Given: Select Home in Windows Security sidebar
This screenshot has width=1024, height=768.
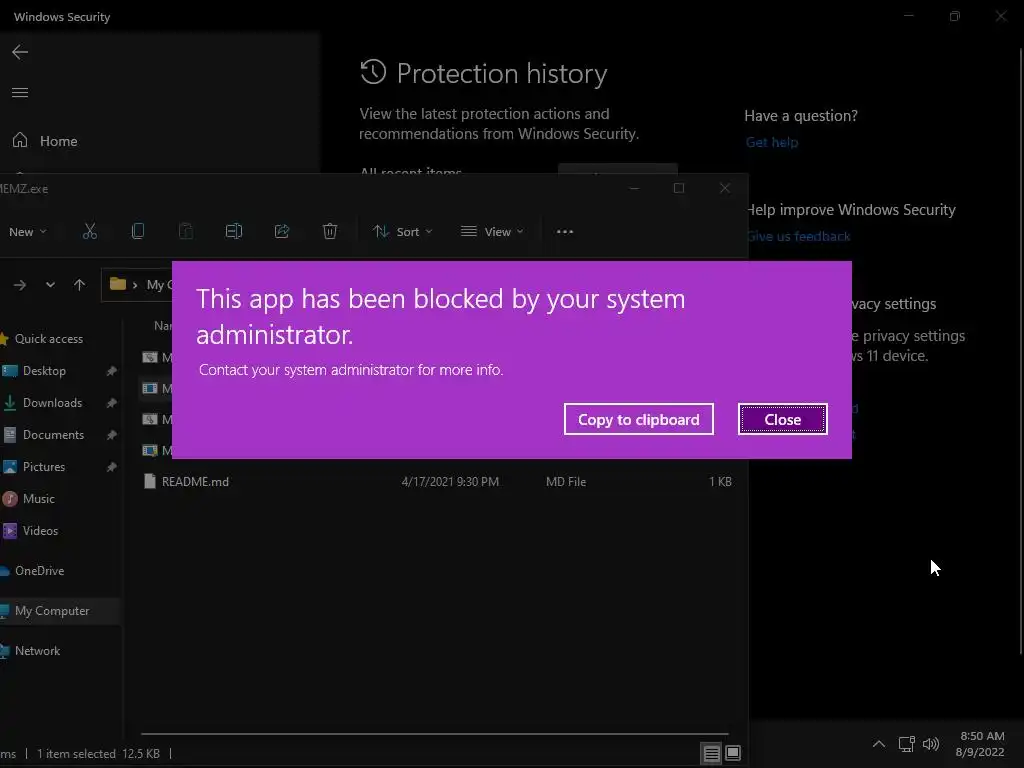Looking at the screenshot, I should pos(58,141).
